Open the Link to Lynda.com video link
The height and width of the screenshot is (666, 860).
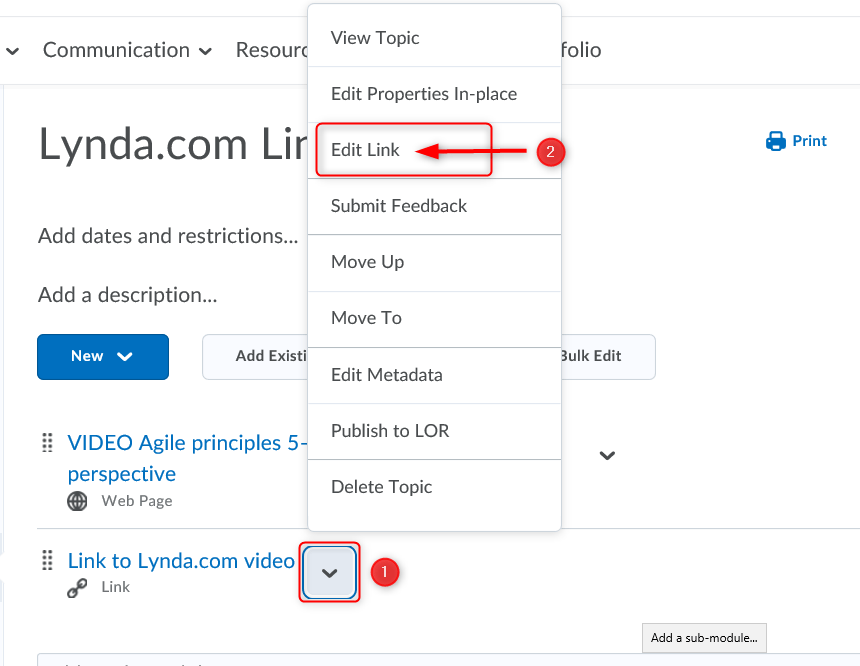(x=181, y=561)
